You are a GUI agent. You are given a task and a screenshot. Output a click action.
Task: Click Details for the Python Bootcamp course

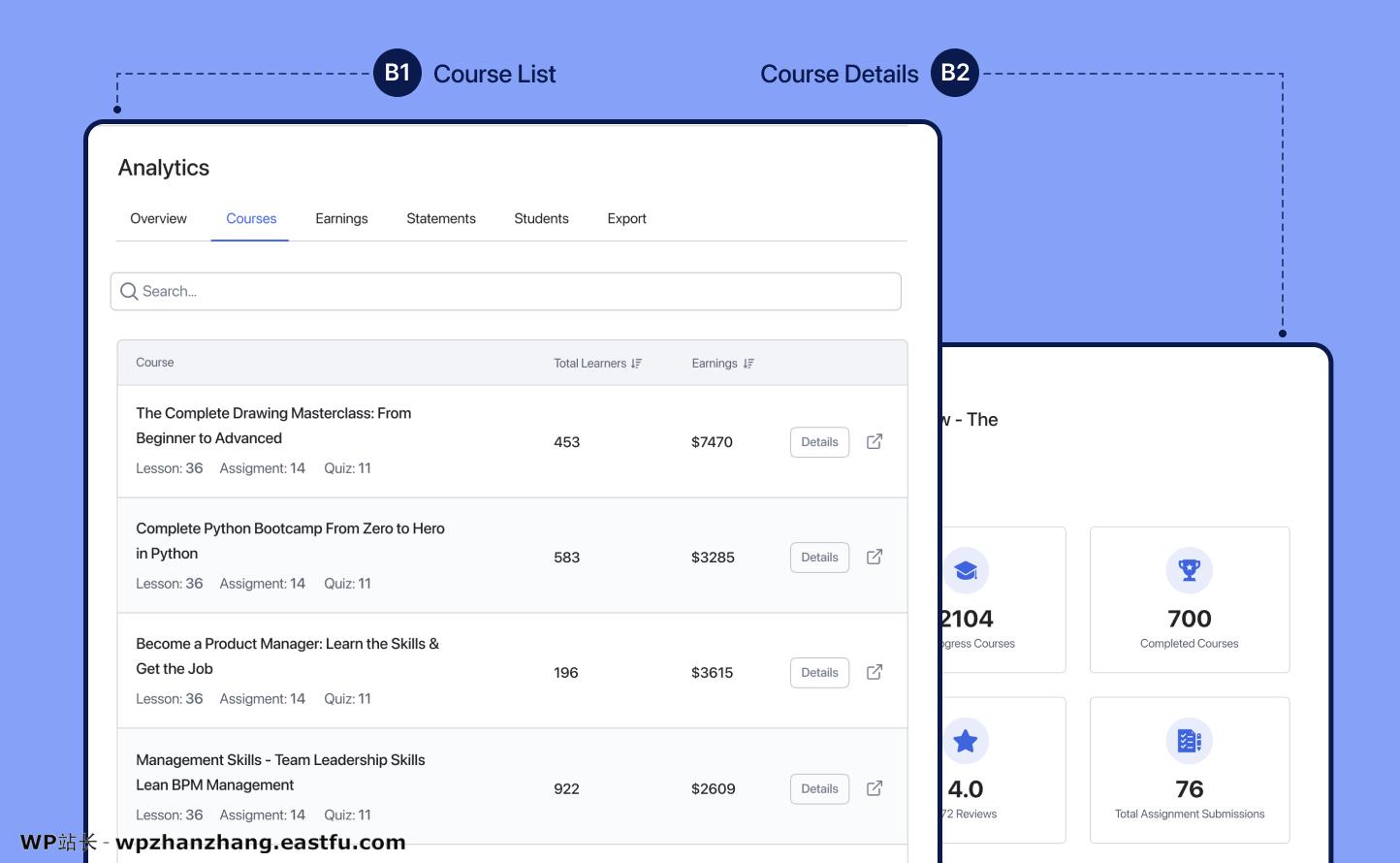818,557
